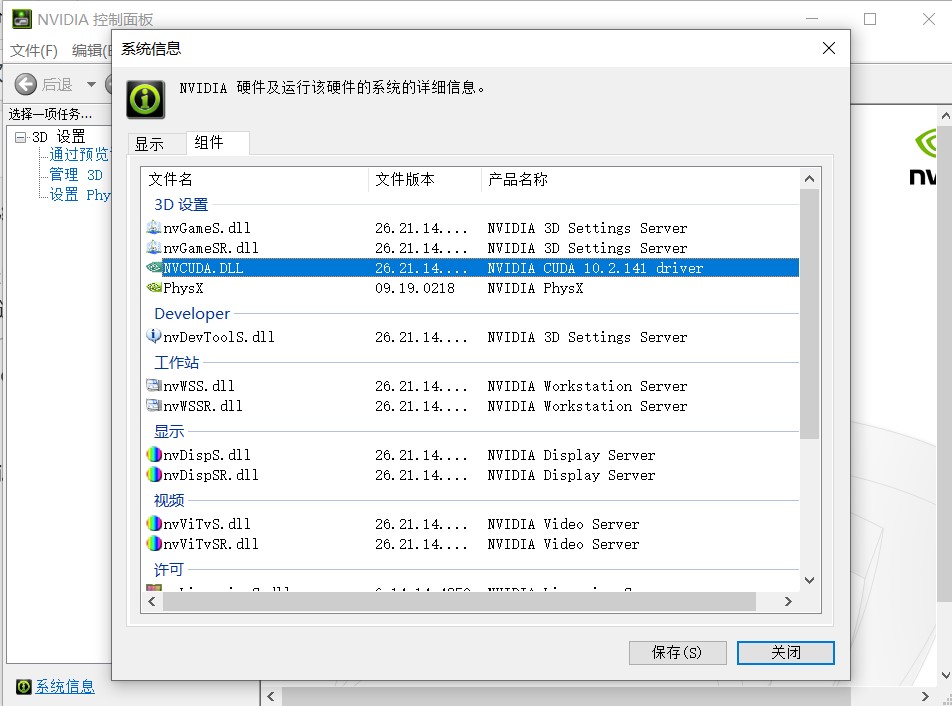Click the nvViTvS.dll color circle icon

tap(154, 523)
